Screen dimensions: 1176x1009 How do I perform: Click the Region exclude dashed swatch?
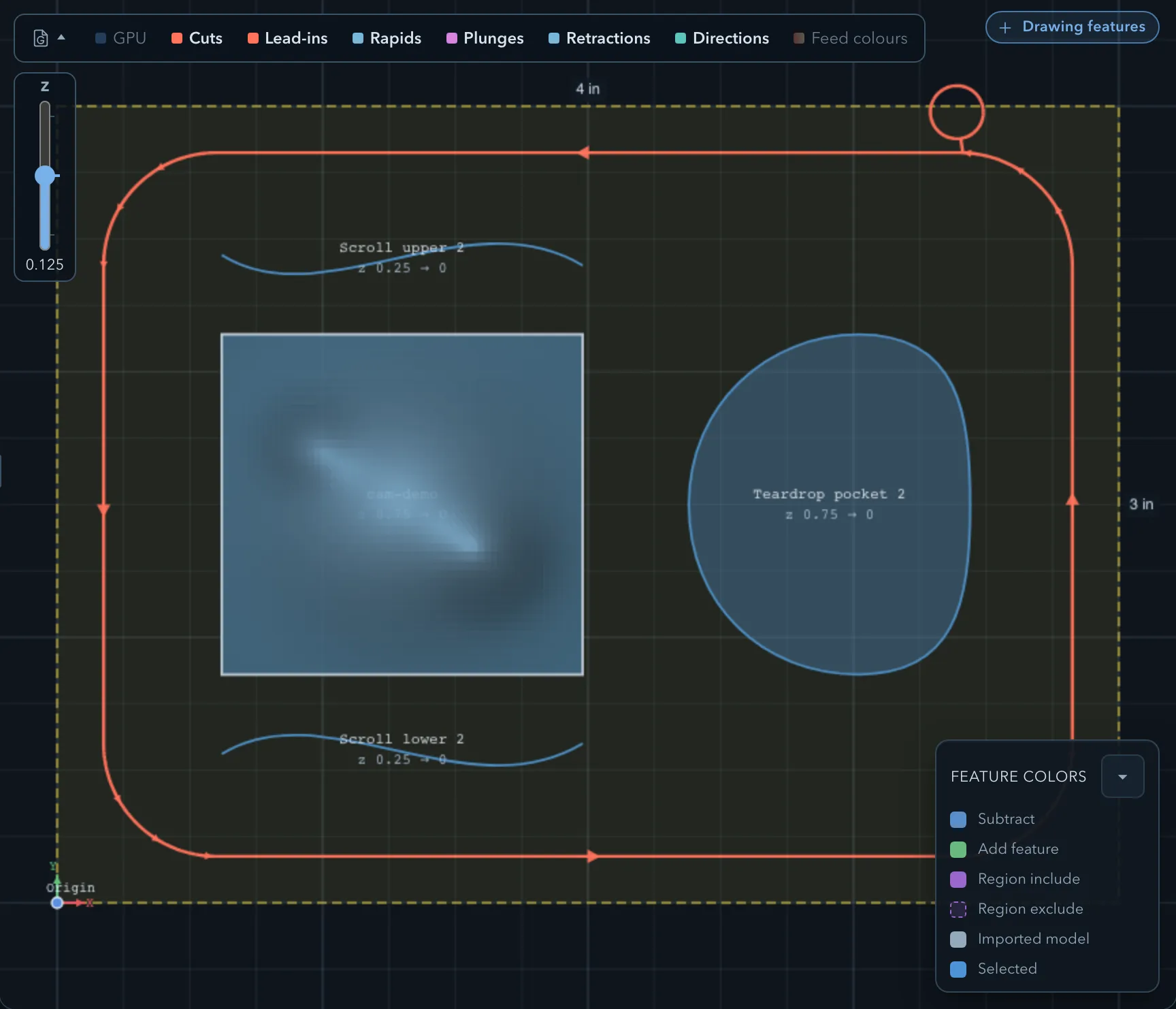coord(958,909)
